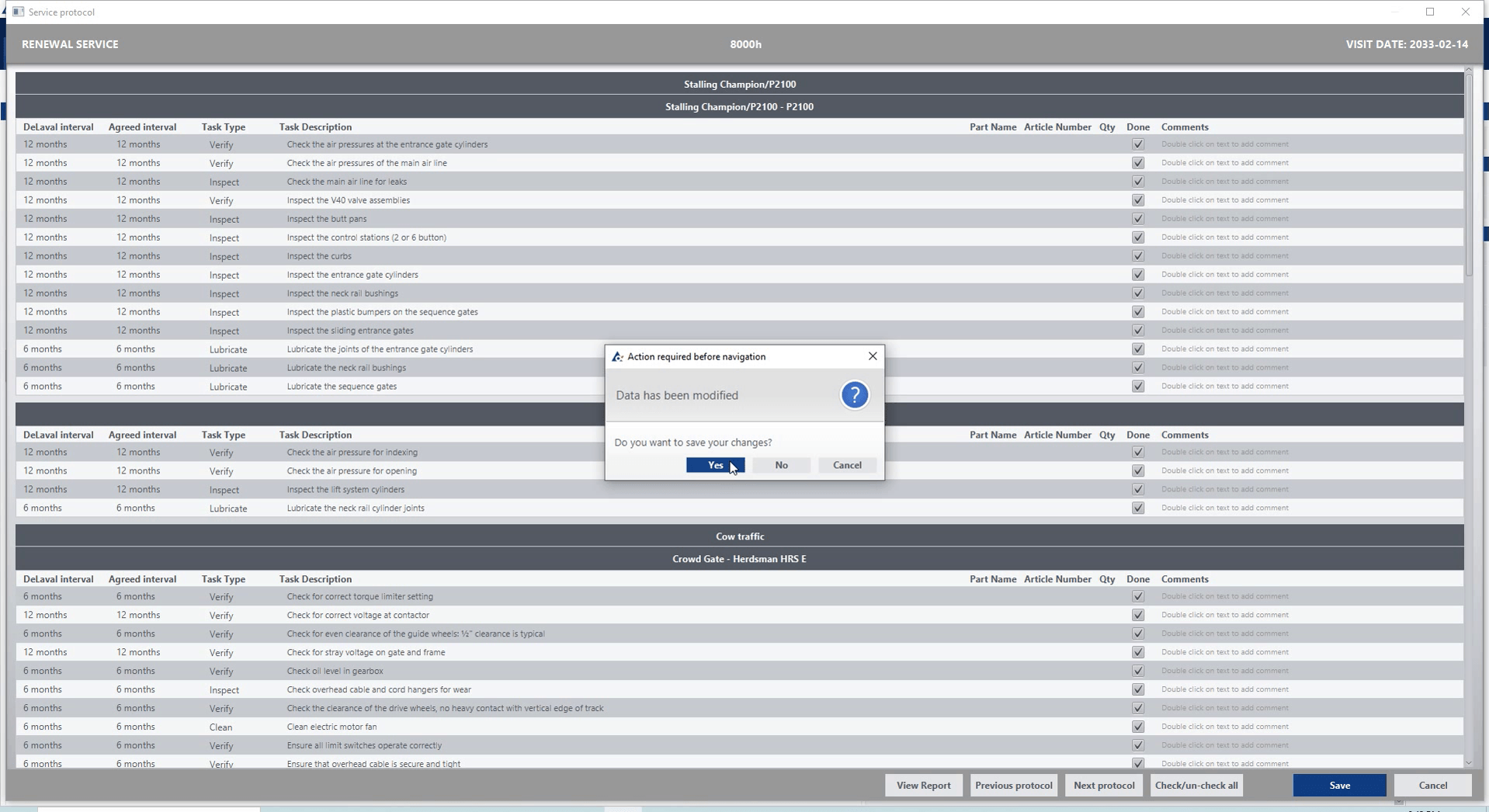Image resolution: width=1489 pixels, height=812 pixels.
Task: Go to Previous protocol
Action: tap(1013, 785)
